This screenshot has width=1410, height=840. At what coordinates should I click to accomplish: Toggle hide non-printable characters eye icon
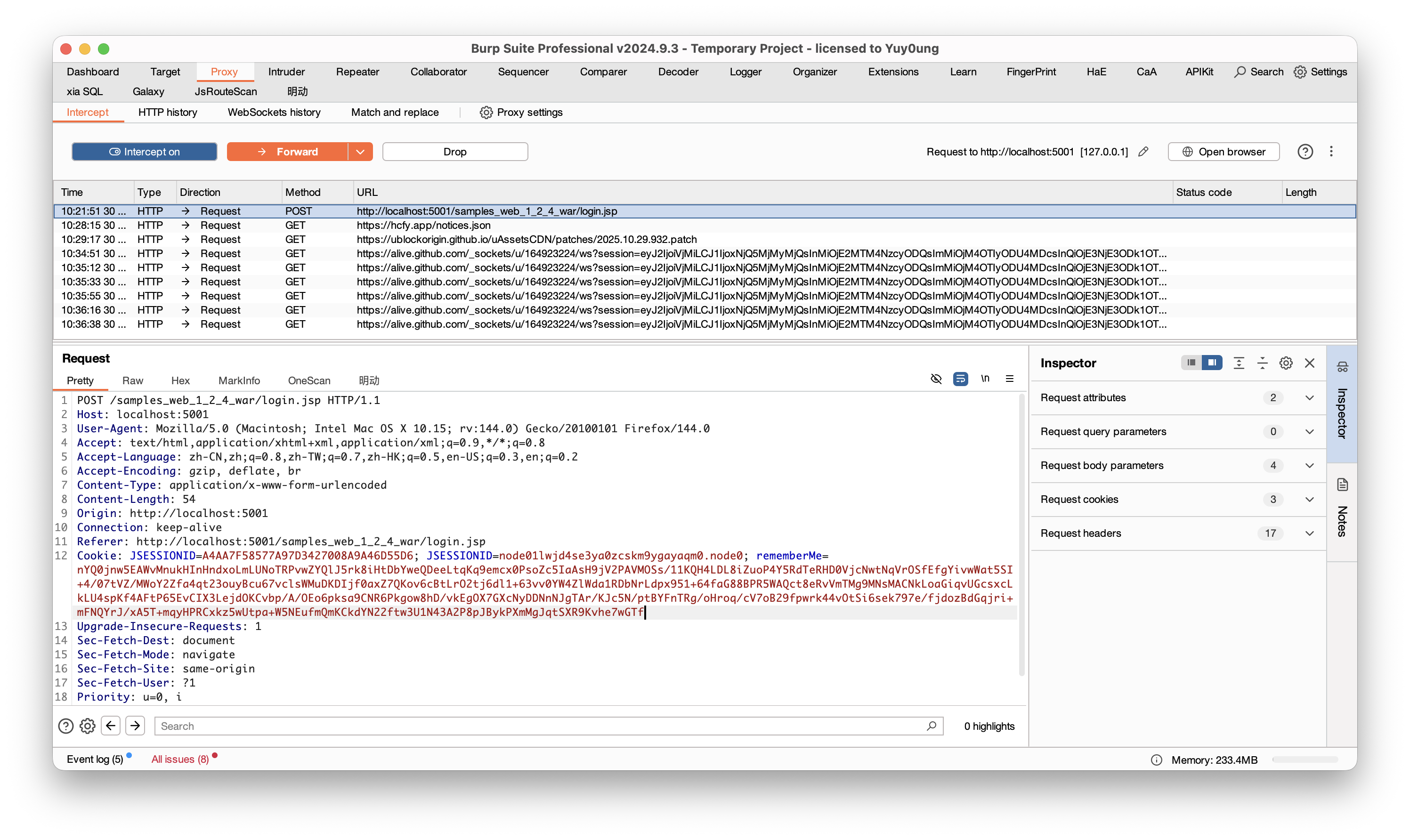pos(936,379)
